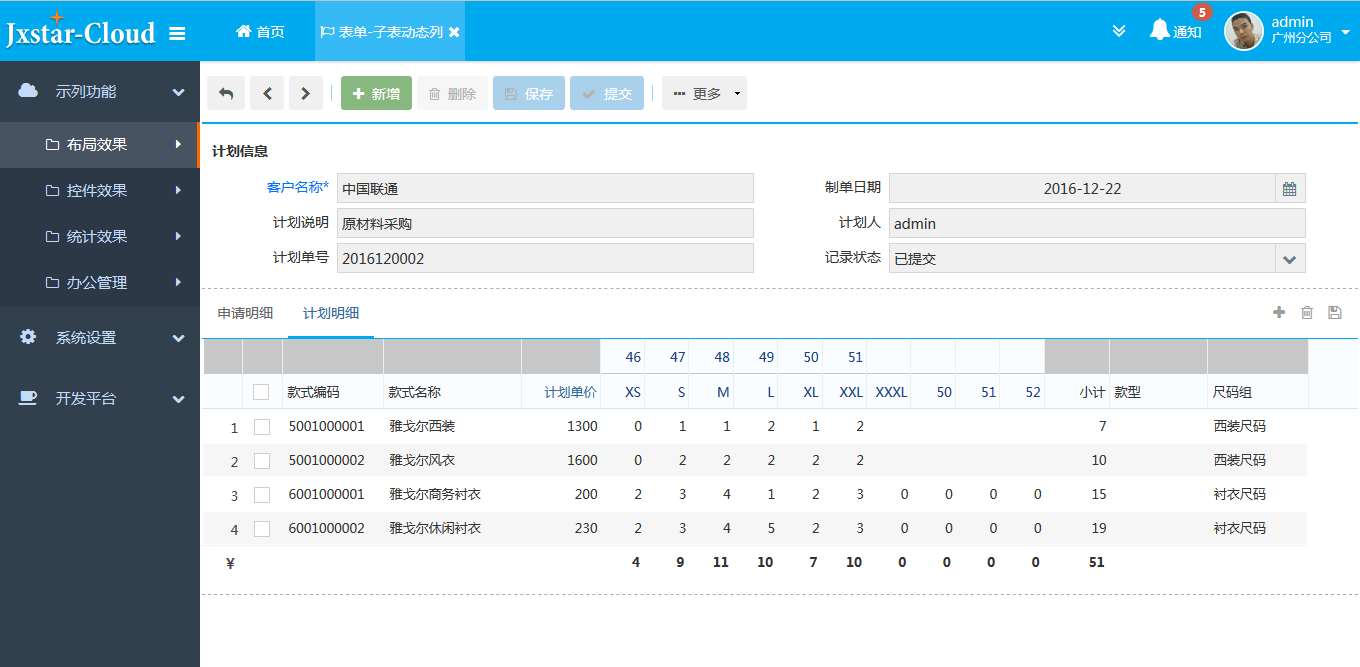Image resolution: width=1360 pixels, height=667 pixels.
Task: Delete rows with grid trash icon
Action: 1307,313
